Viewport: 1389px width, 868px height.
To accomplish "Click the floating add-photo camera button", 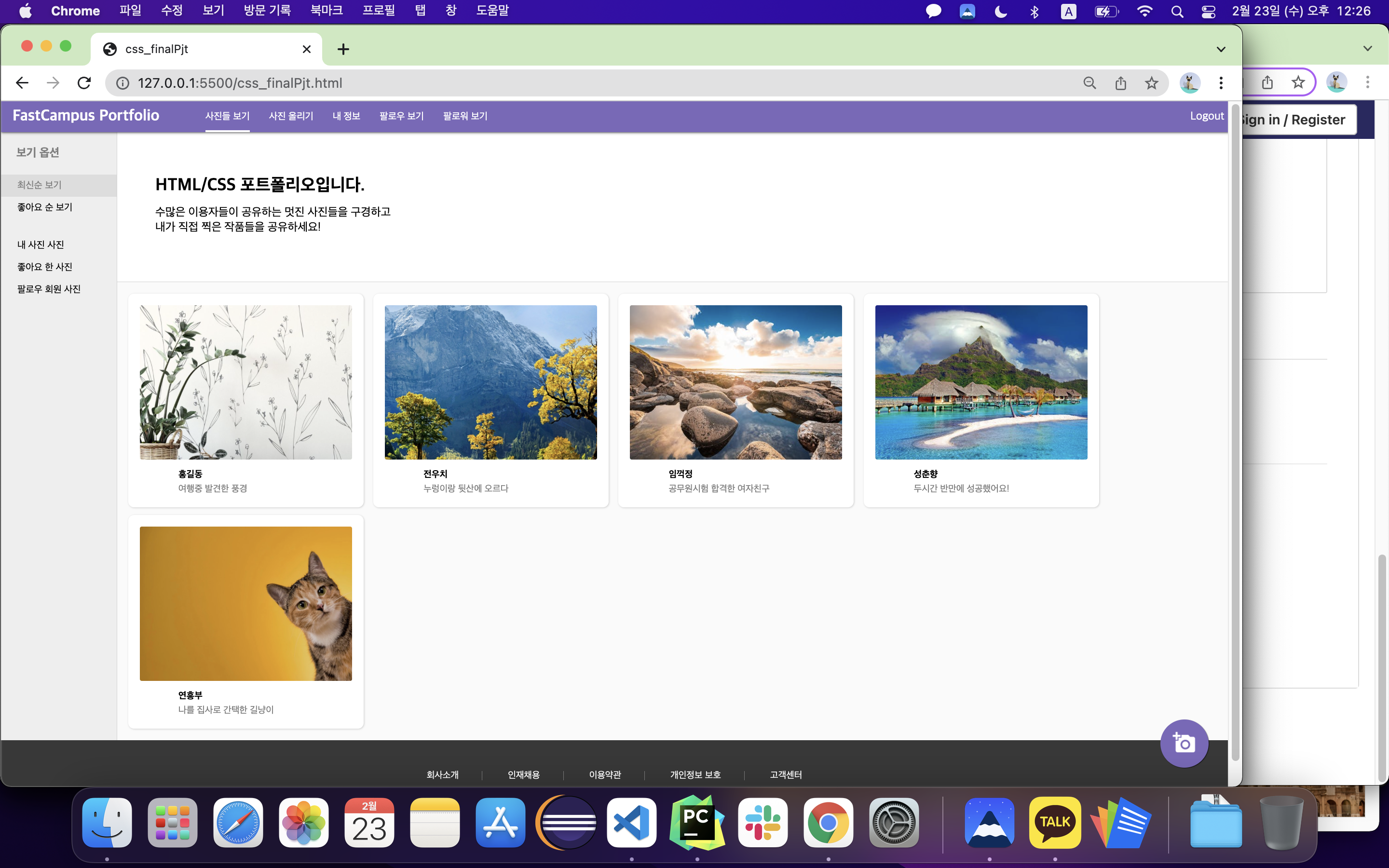I will [x=1184, y=744].
